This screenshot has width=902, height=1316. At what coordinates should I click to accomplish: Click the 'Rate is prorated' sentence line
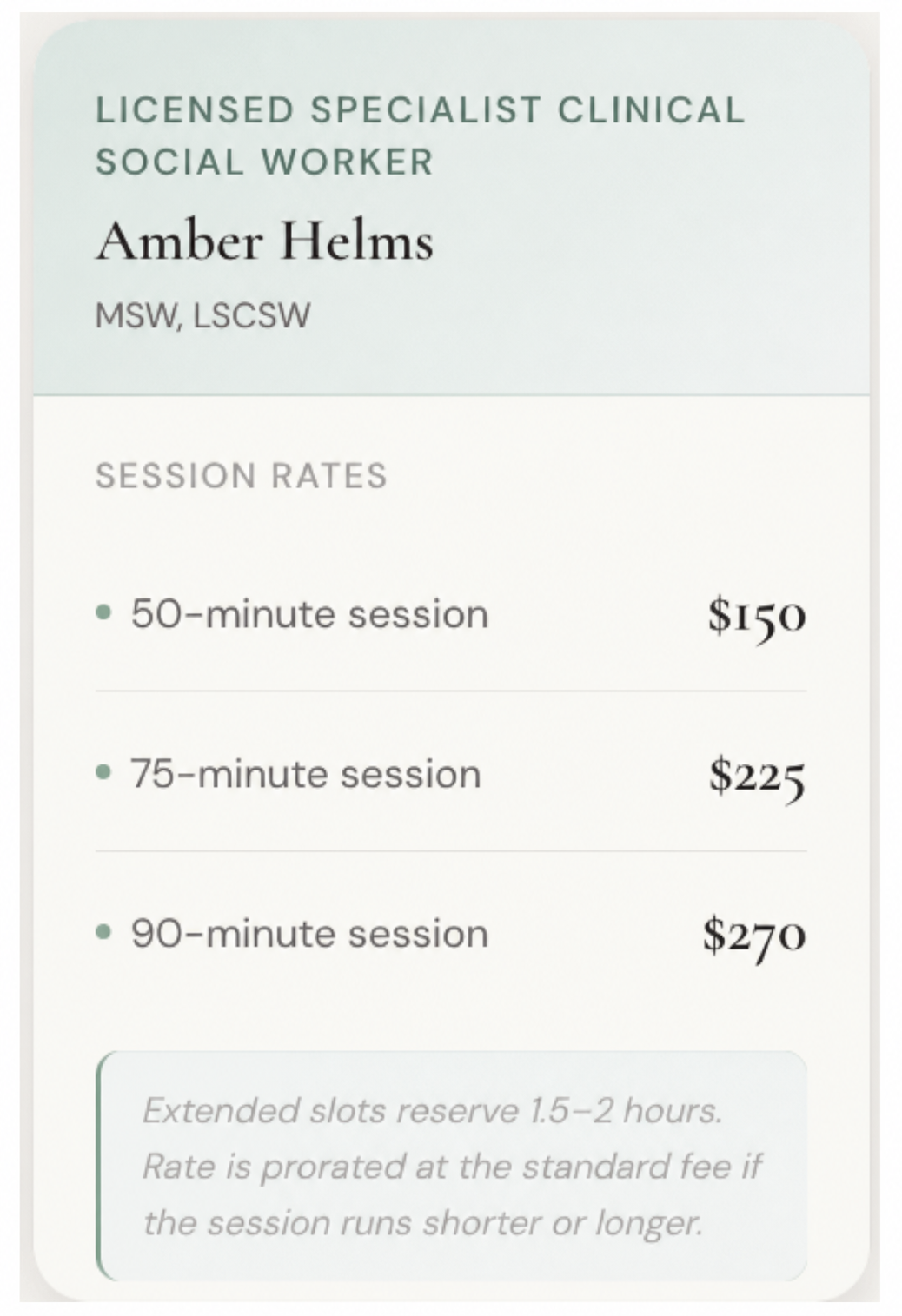click(x=452, y=1167)
